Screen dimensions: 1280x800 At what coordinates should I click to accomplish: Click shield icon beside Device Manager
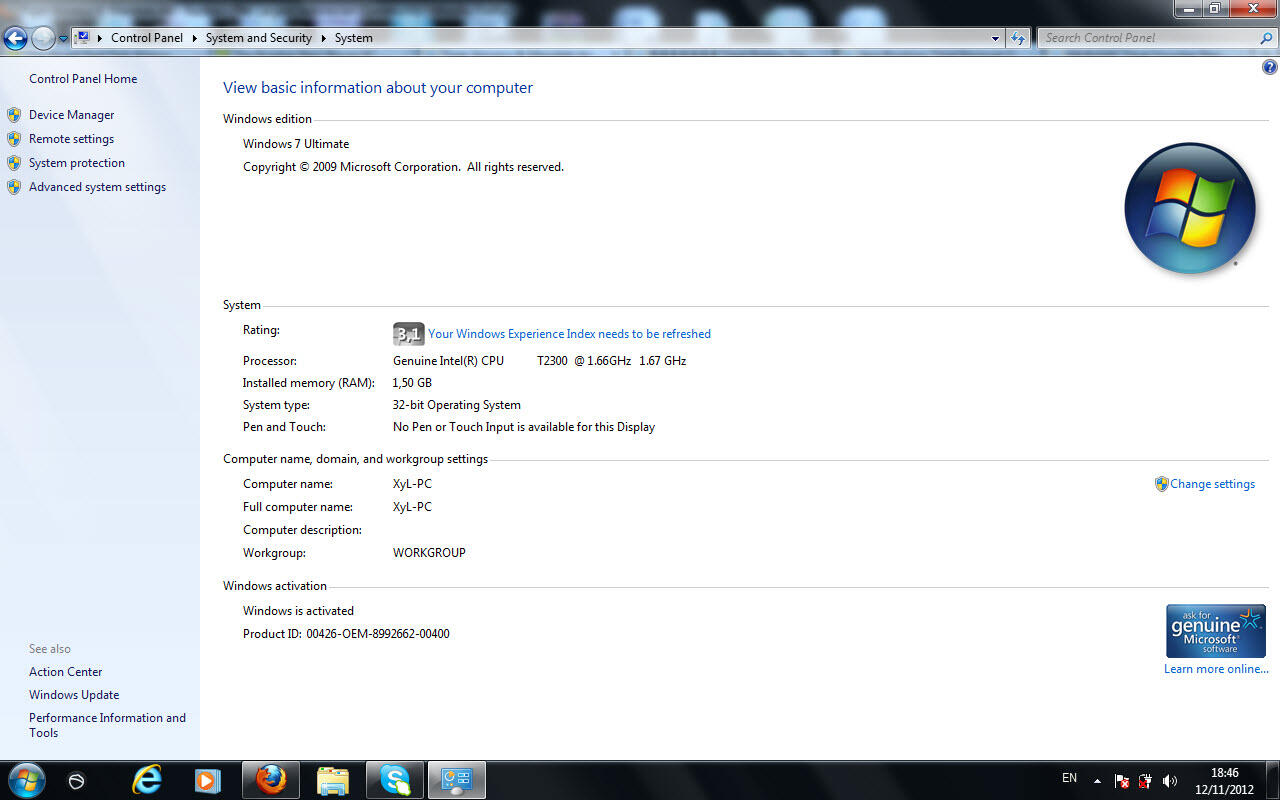pyautogui.click(x=14, y=115)
